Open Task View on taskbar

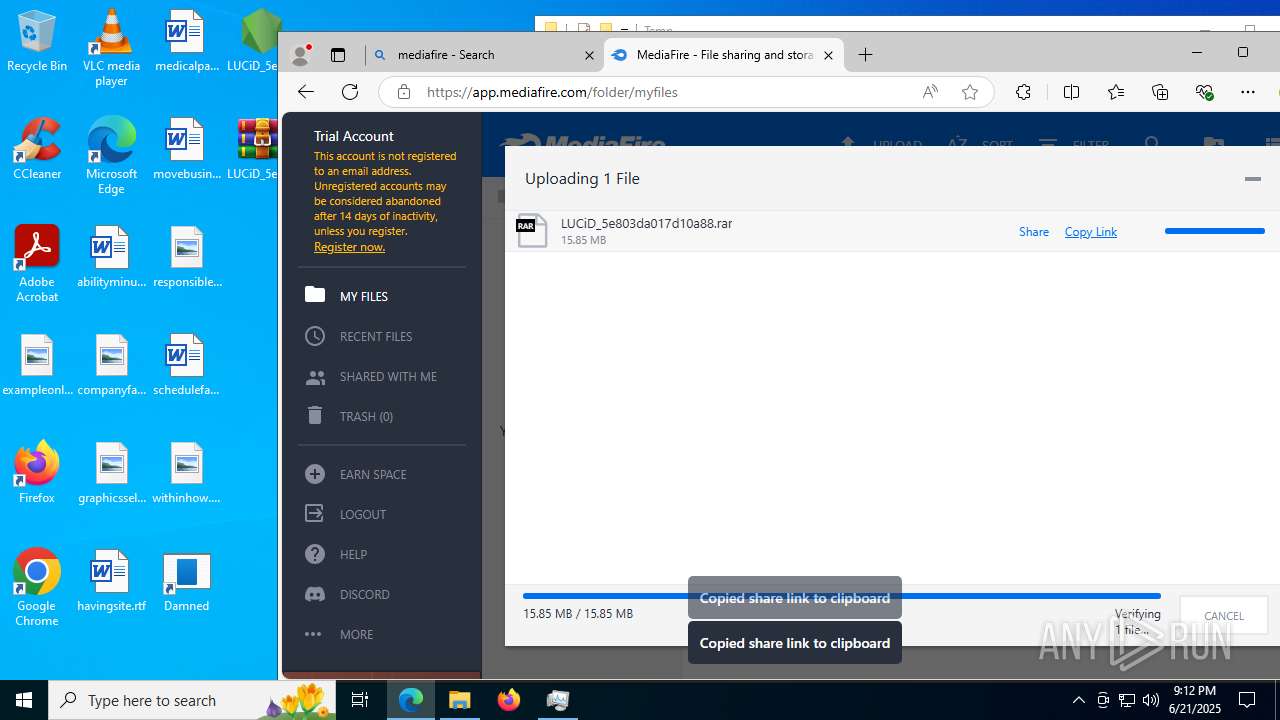click(x=360, y=700)
